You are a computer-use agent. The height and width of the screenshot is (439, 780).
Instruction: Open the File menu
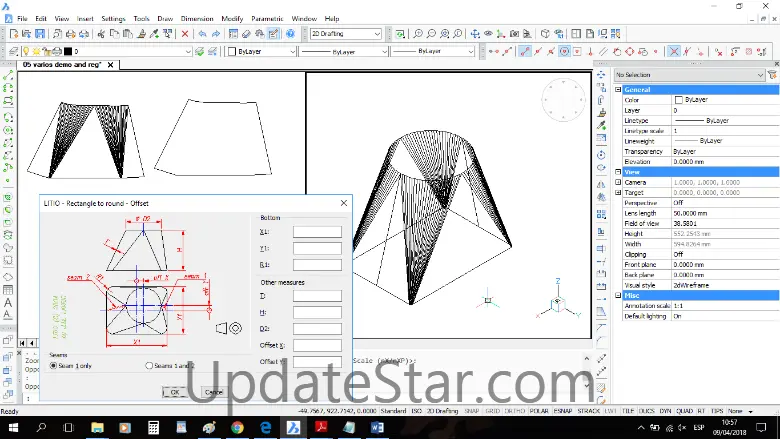[22, 18]
